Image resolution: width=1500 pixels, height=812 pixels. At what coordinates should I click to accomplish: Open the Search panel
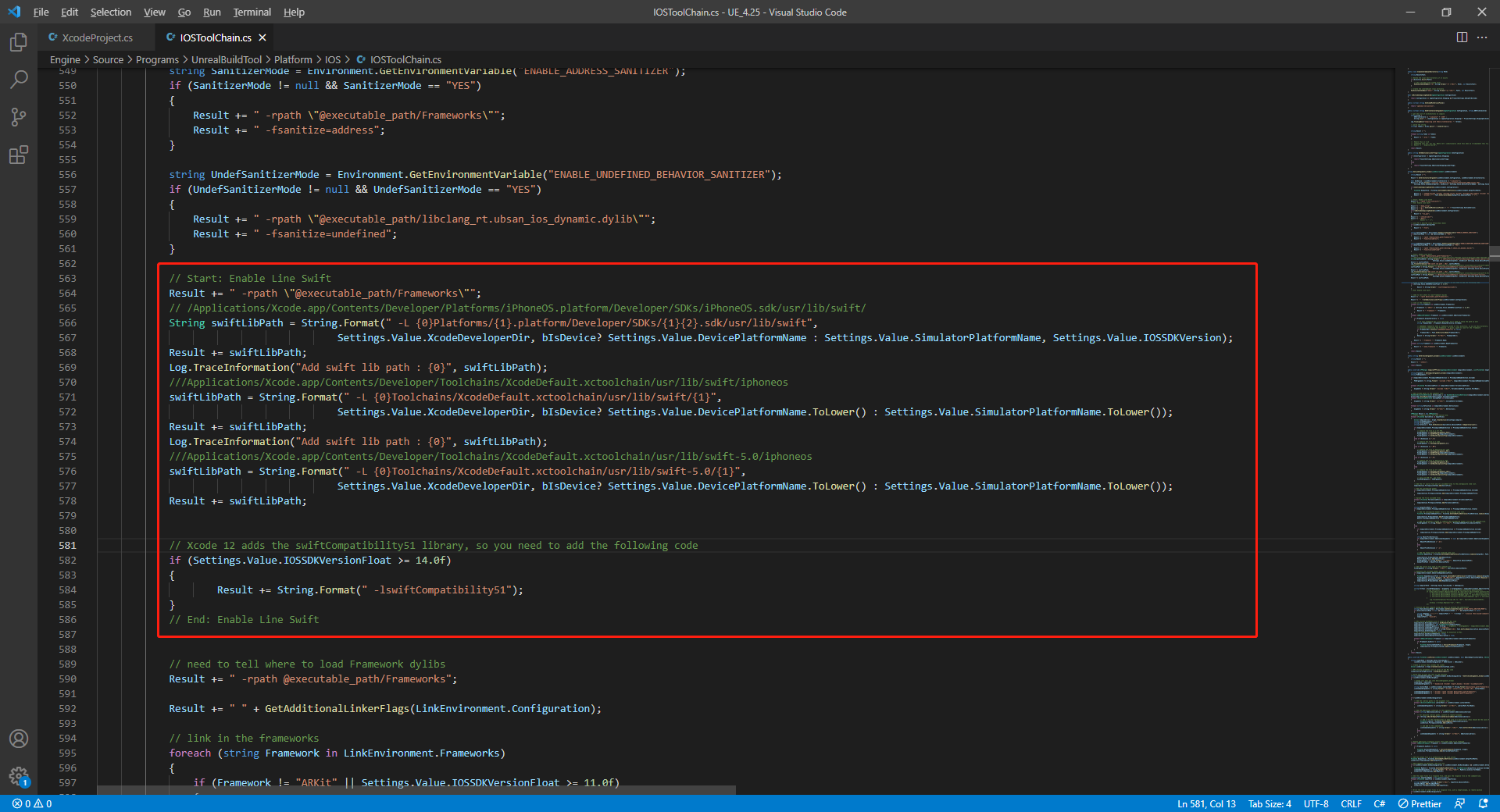click(19, 79)
